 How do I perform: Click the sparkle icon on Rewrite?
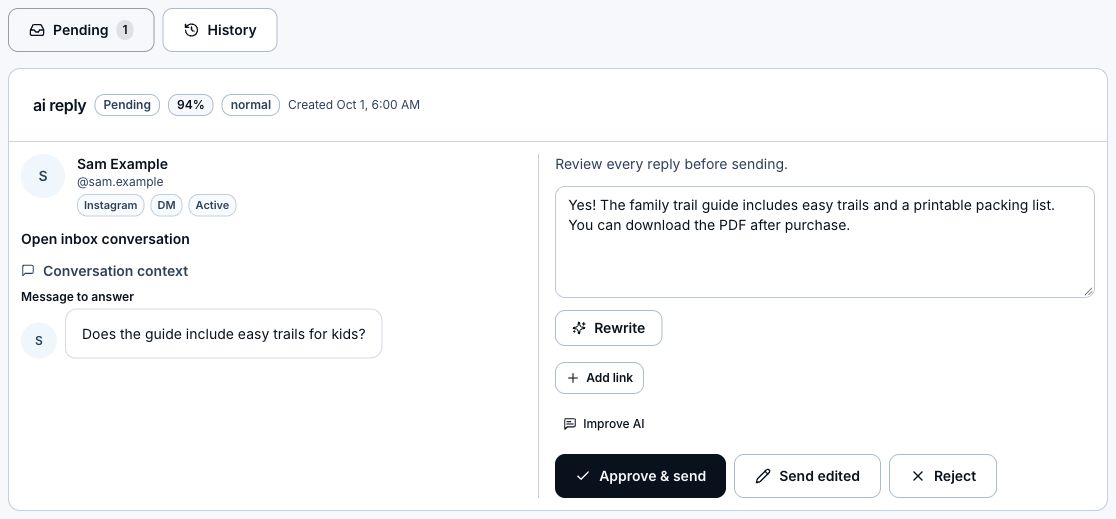tap(579, 328)
